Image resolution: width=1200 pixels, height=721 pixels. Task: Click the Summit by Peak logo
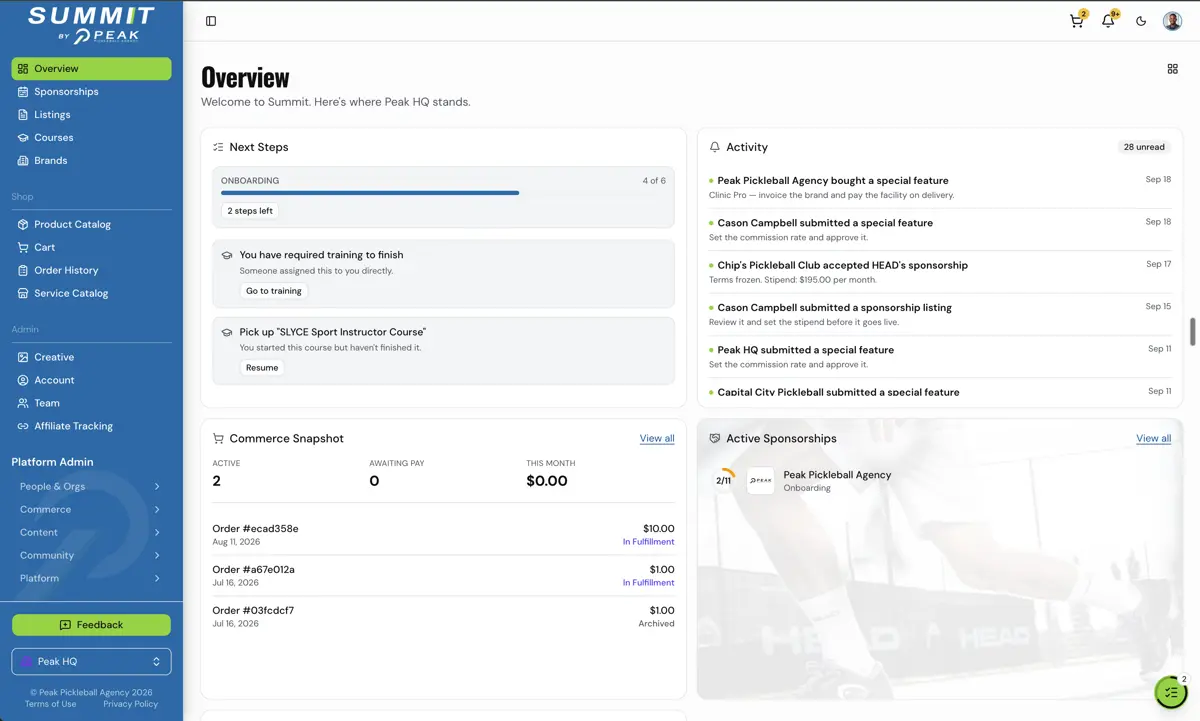pos(91,25)
